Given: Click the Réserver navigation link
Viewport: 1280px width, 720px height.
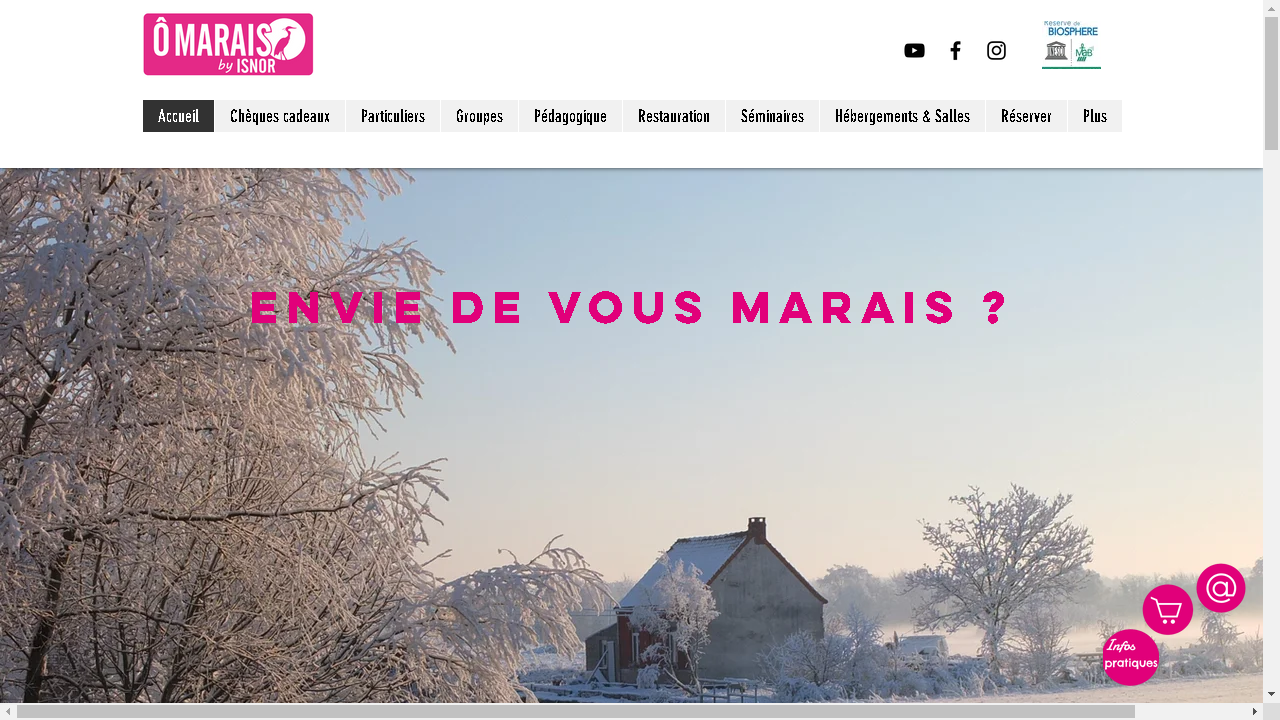Looking at the screenshot, I should (1026, 116).
